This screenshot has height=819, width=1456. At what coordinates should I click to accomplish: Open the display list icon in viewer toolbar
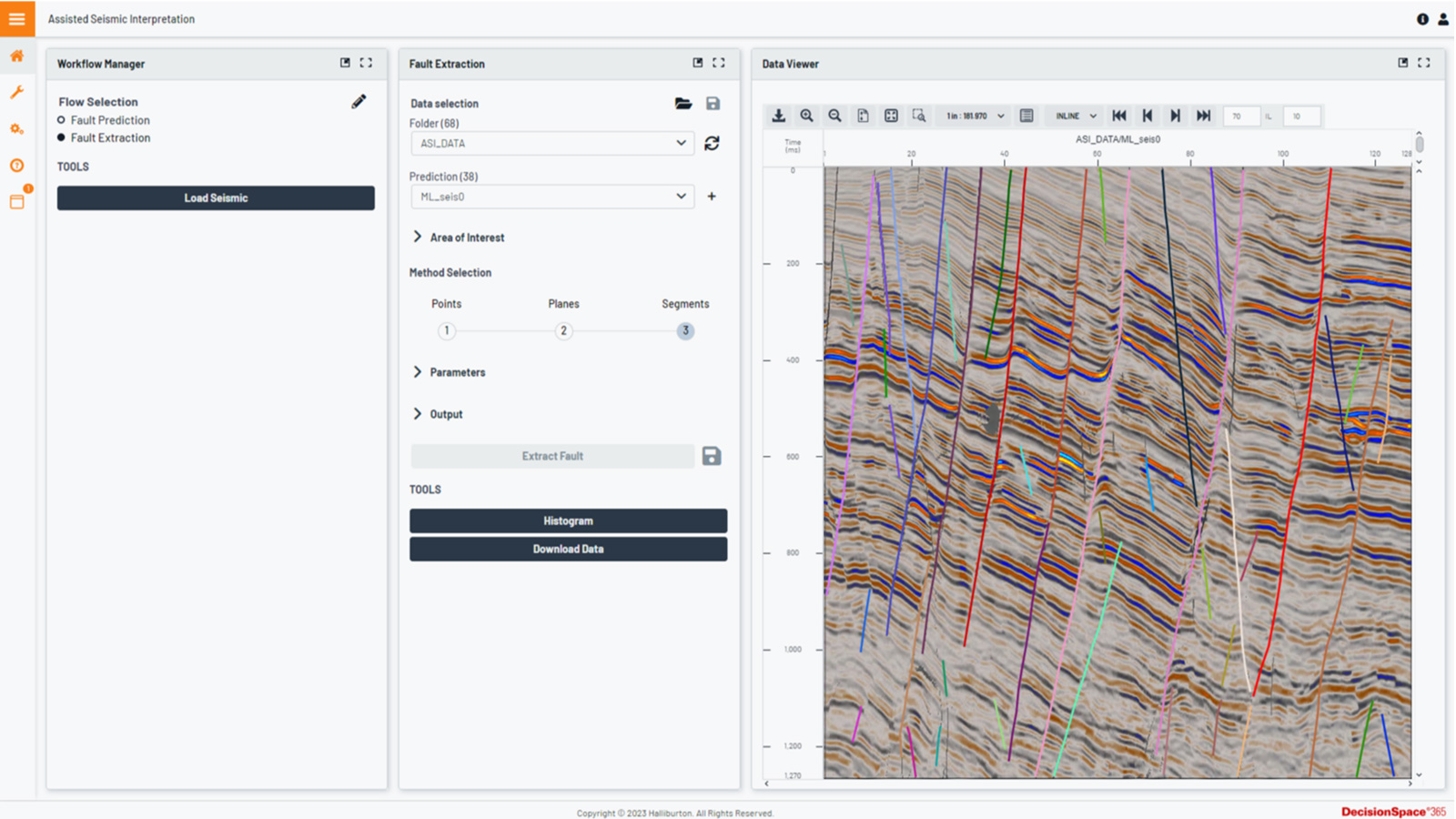1026,116
